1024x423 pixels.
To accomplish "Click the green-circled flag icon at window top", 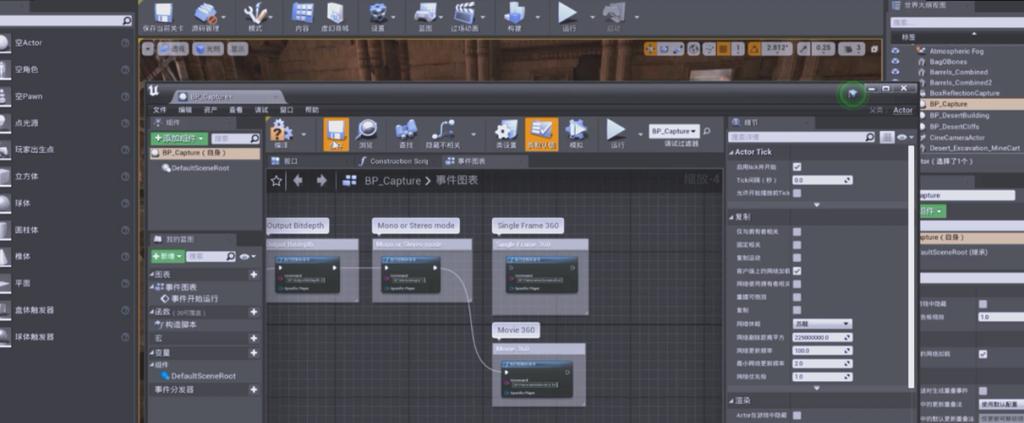I will point(852,95).
